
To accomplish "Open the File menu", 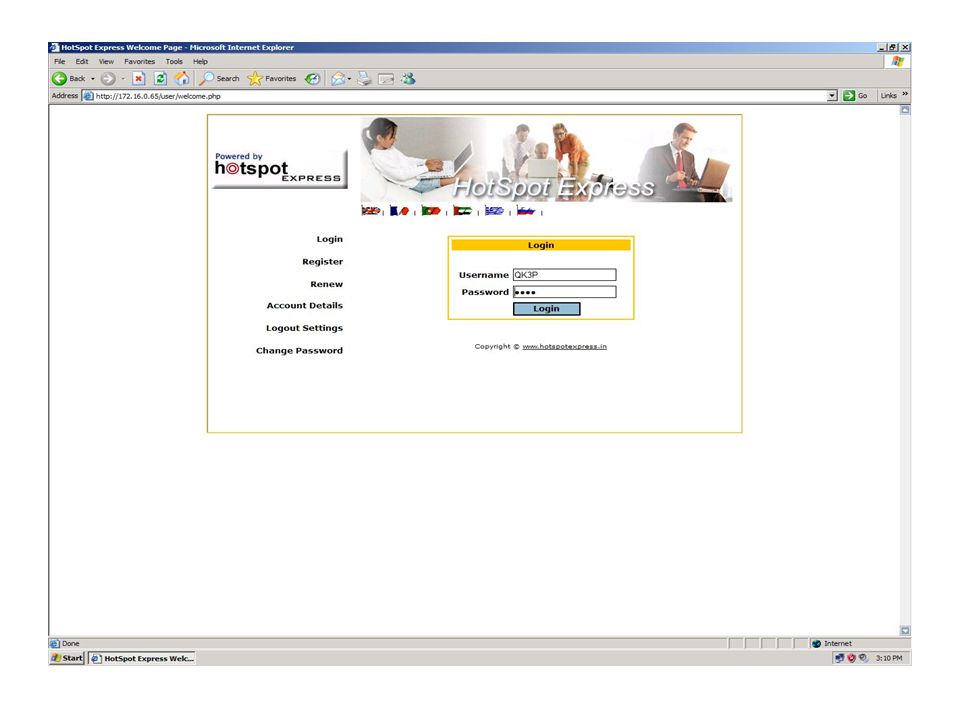I will point(59,61).
